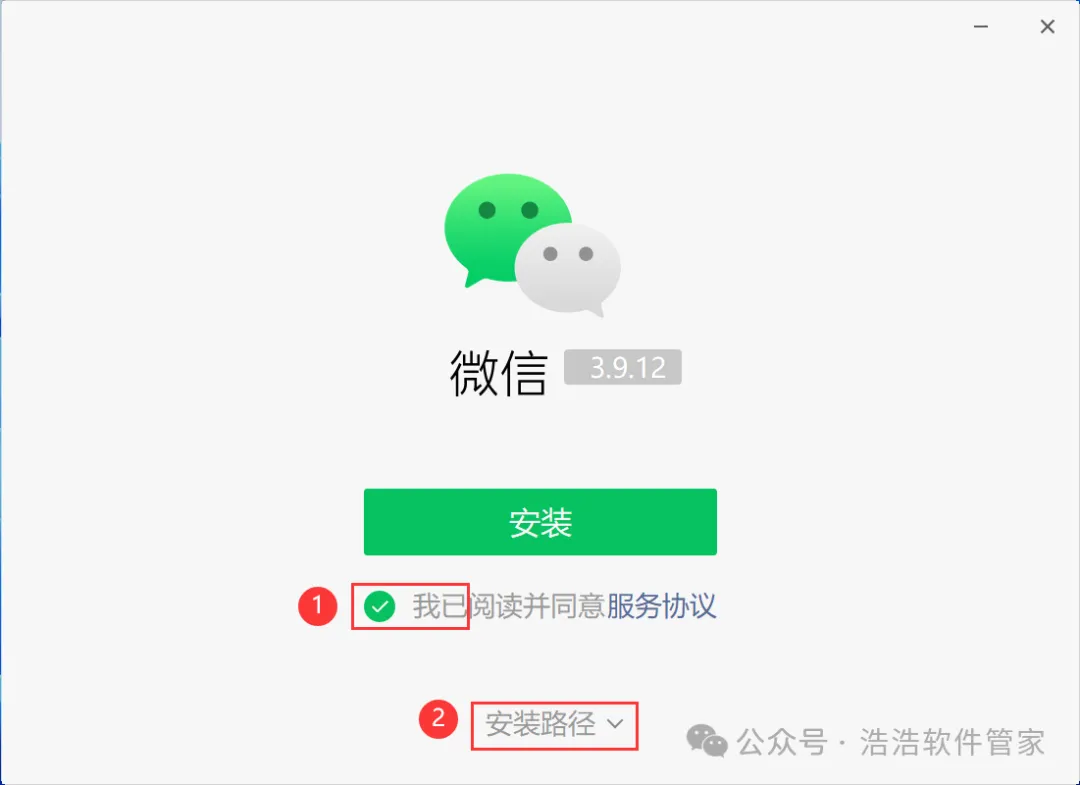Click the 安装路径 text label

(x=541, y=724)
